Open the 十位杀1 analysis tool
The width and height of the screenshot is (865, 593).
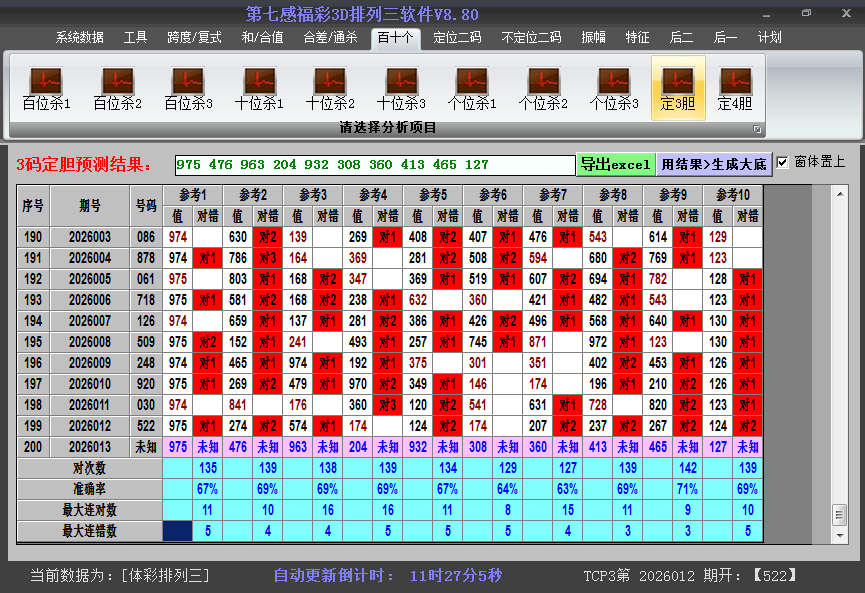pos(259,88)
